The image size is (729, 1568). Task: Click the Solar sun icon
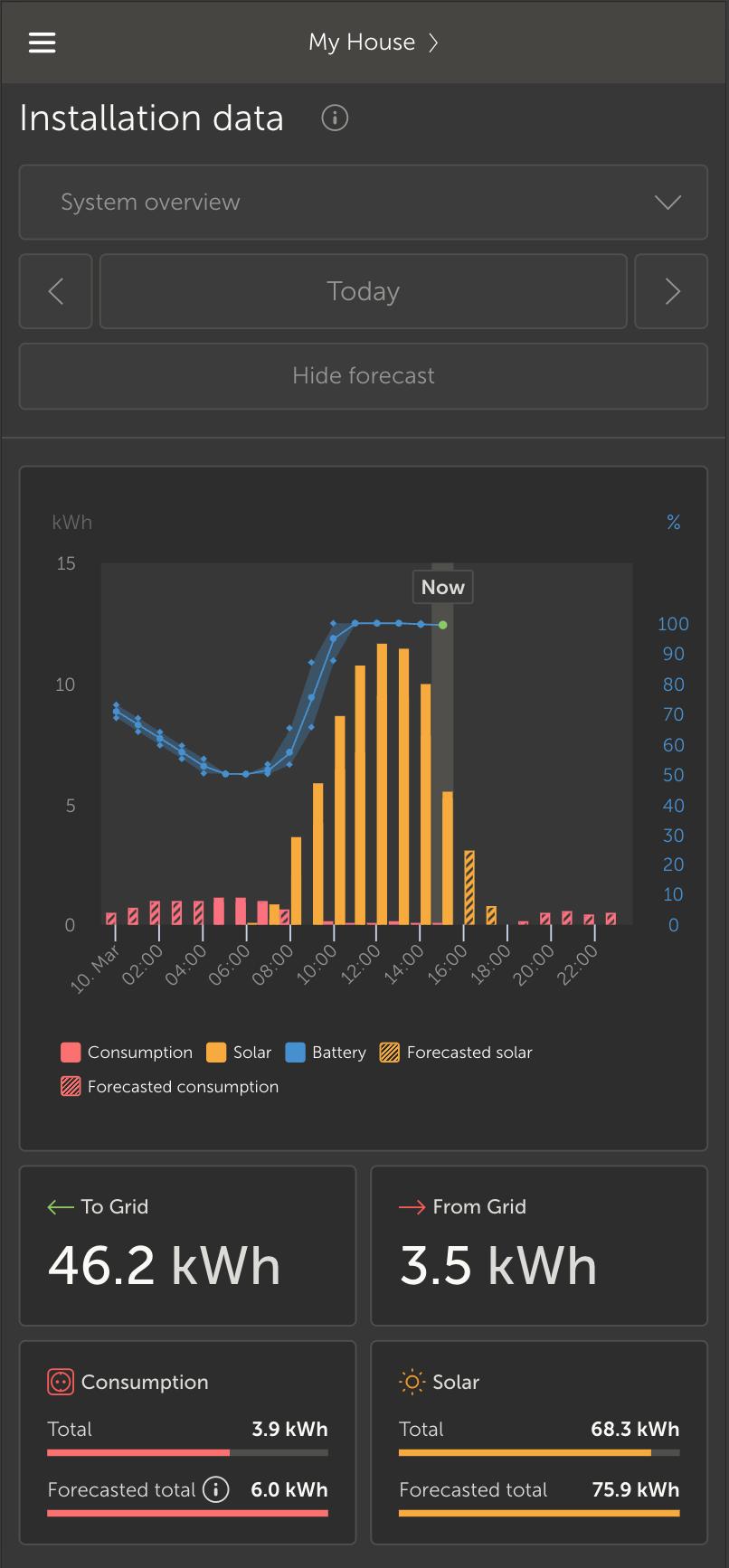coord(412,1382)
